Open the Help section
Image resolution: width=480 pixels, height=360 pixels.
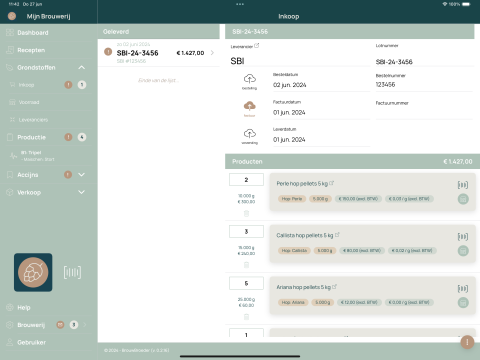[24, 307]
